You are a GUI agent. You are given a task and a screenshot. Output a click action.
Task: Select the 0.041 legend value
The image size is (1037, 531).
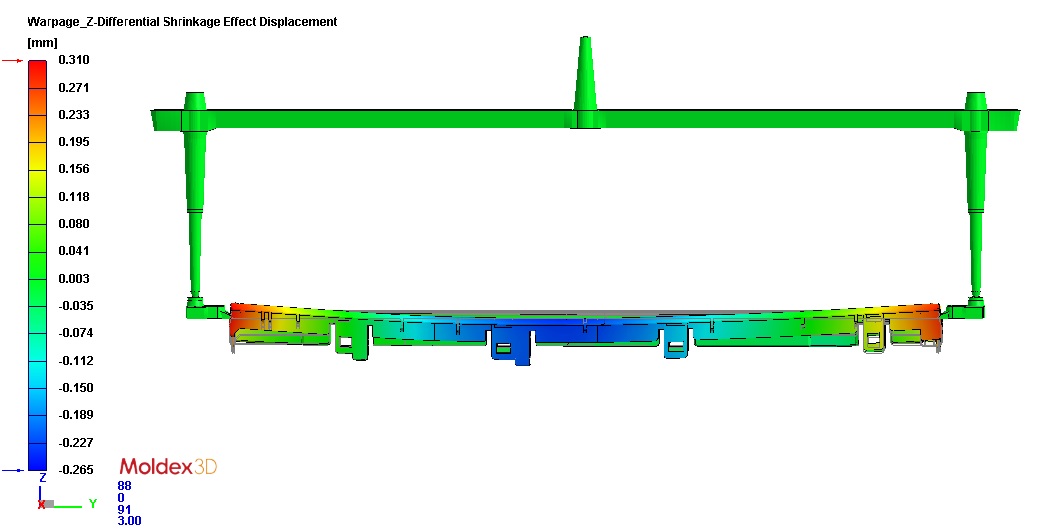point(74,251)
